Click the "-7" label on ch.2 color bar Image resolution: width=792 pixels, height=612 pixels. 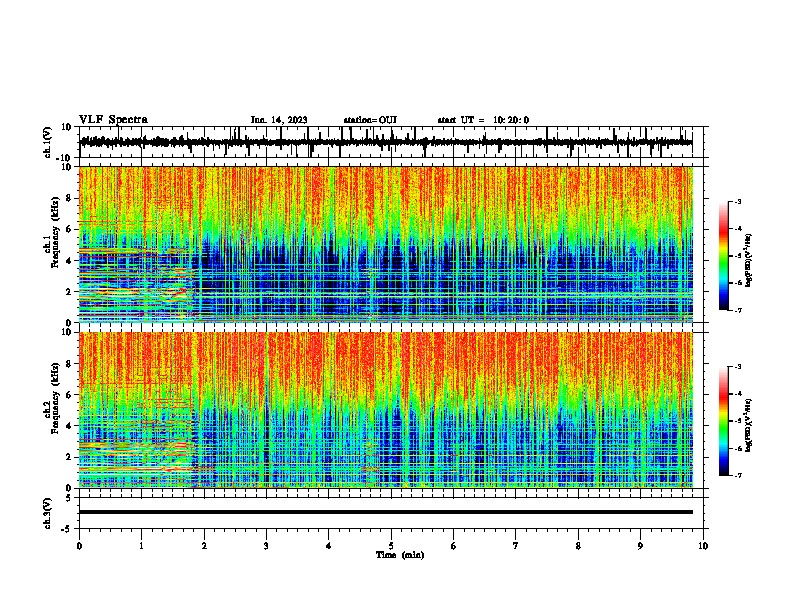[x=737, y=475]
